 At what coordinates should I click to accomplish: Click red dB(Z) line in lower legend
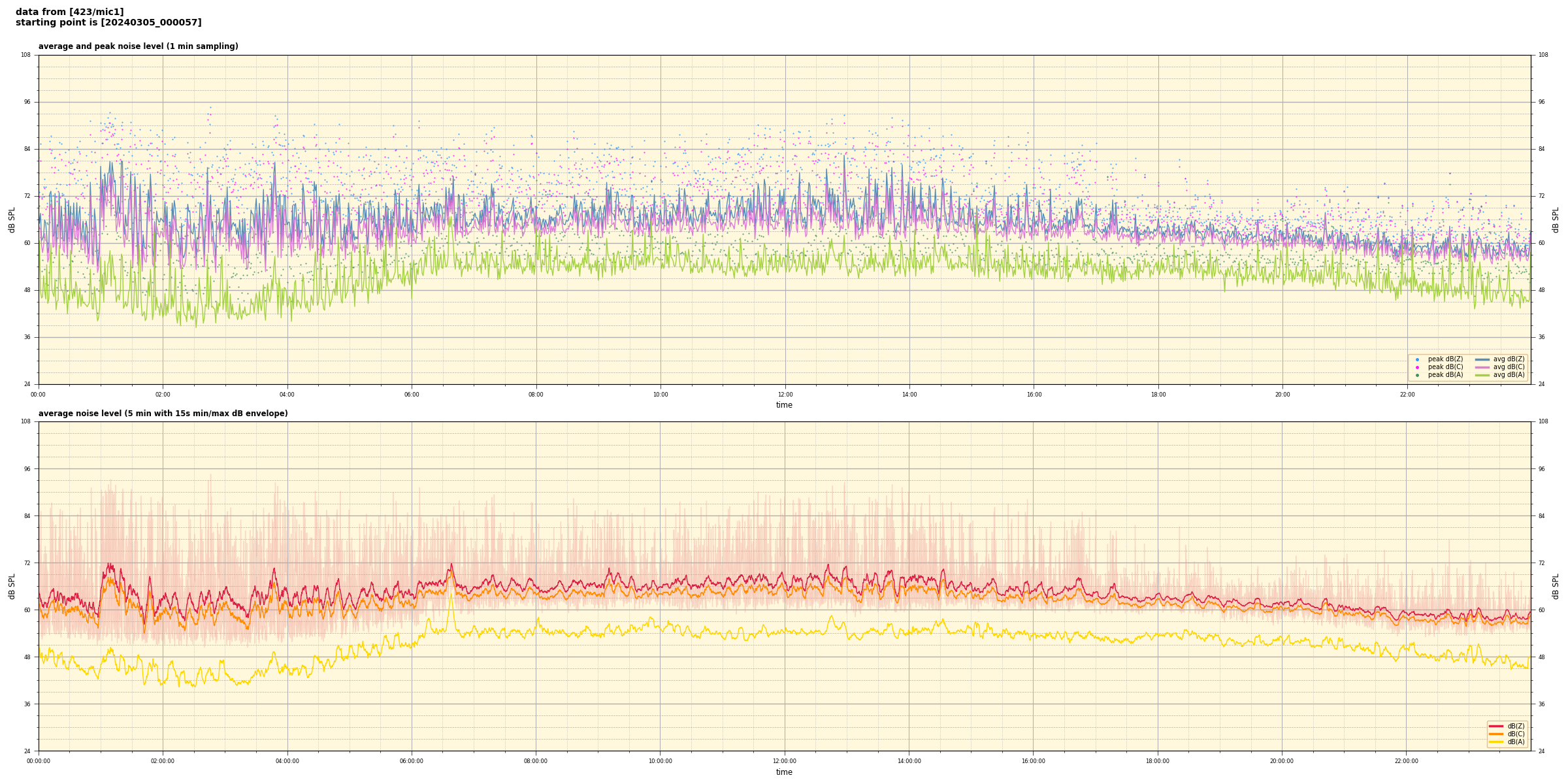click(1496, 726)
